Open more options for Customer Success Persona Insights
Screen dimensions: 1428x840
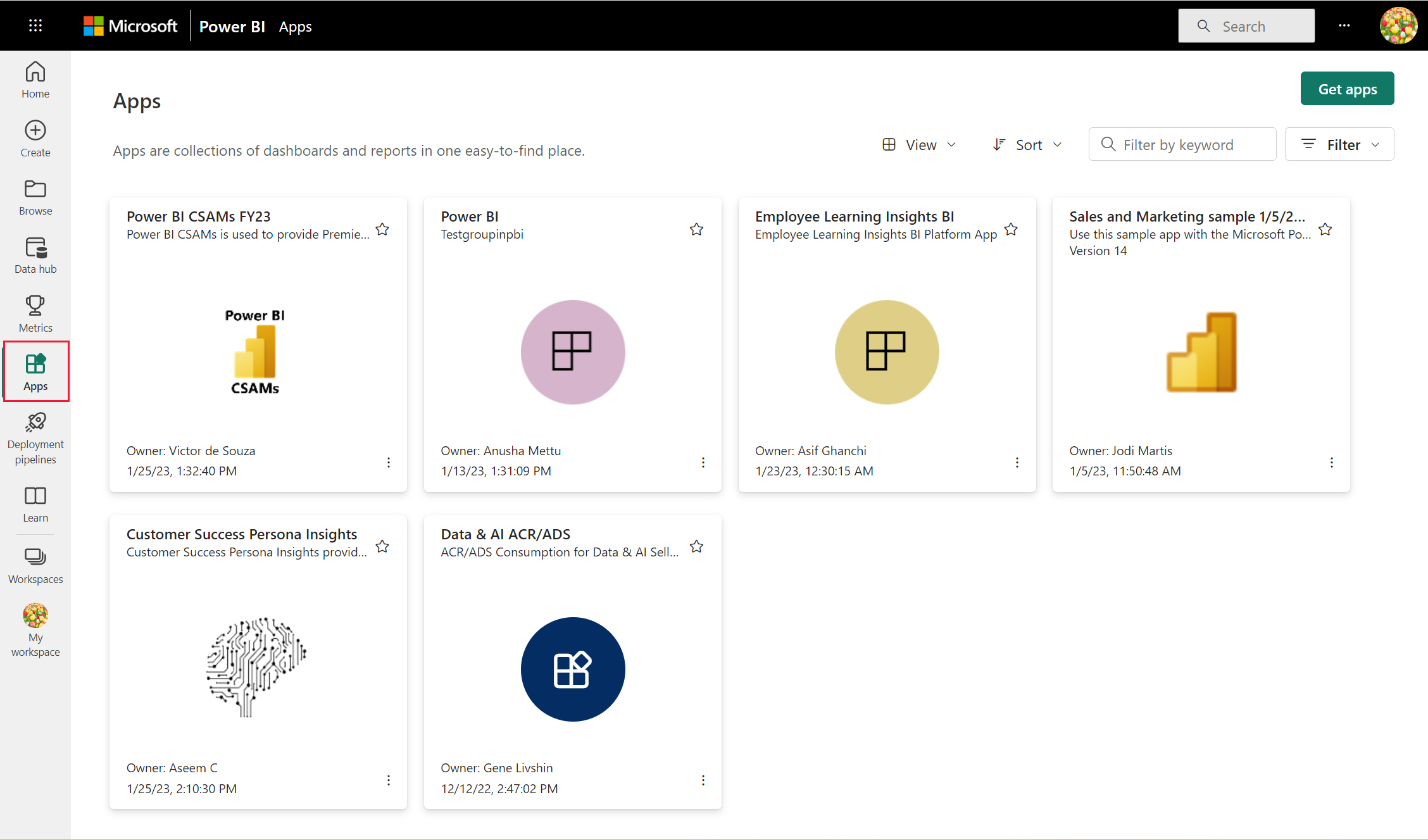389,780
